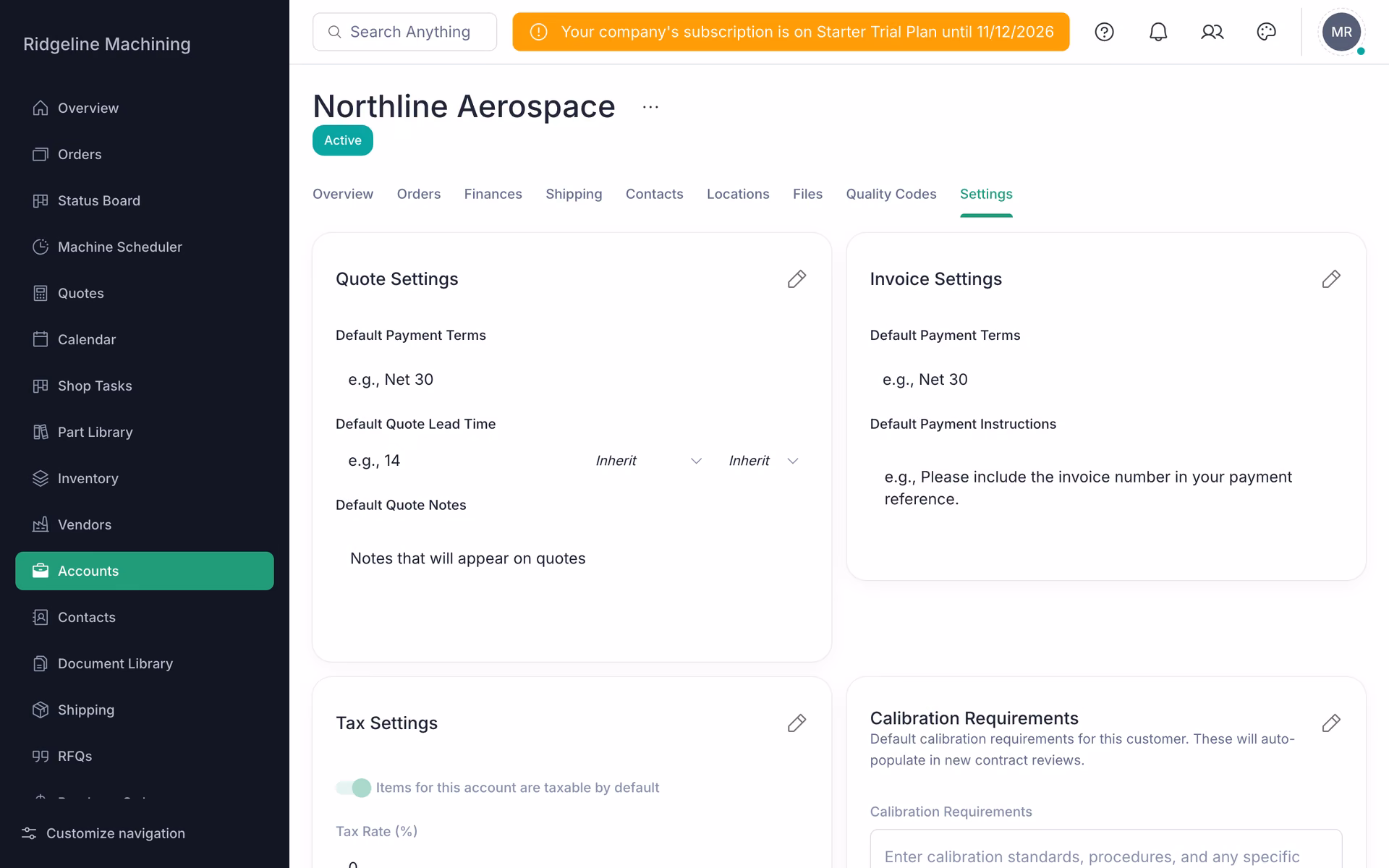
Task: Switch to the Finances tab
Action: point(493,194)
